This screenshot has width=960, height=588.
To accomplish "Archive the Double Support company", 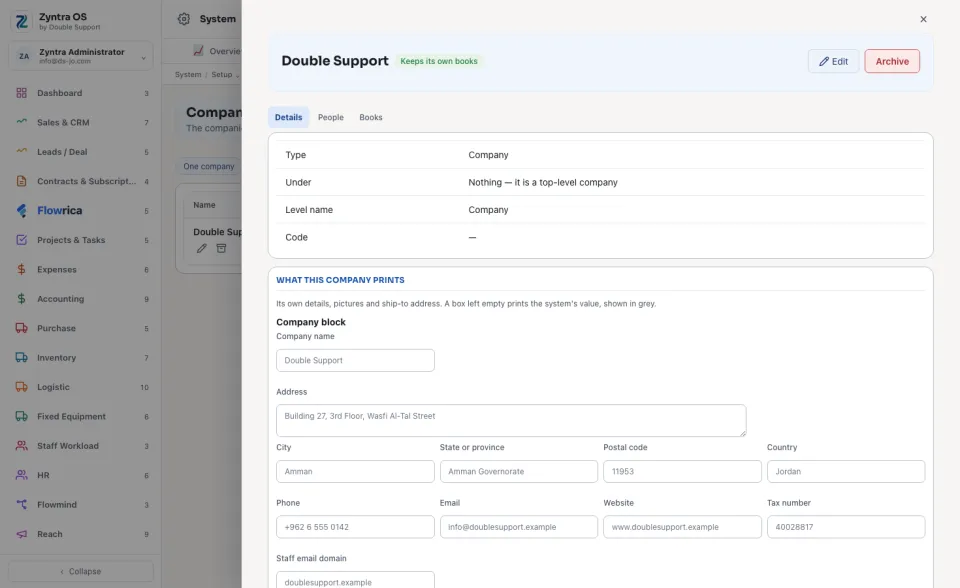I will point(892,61).
